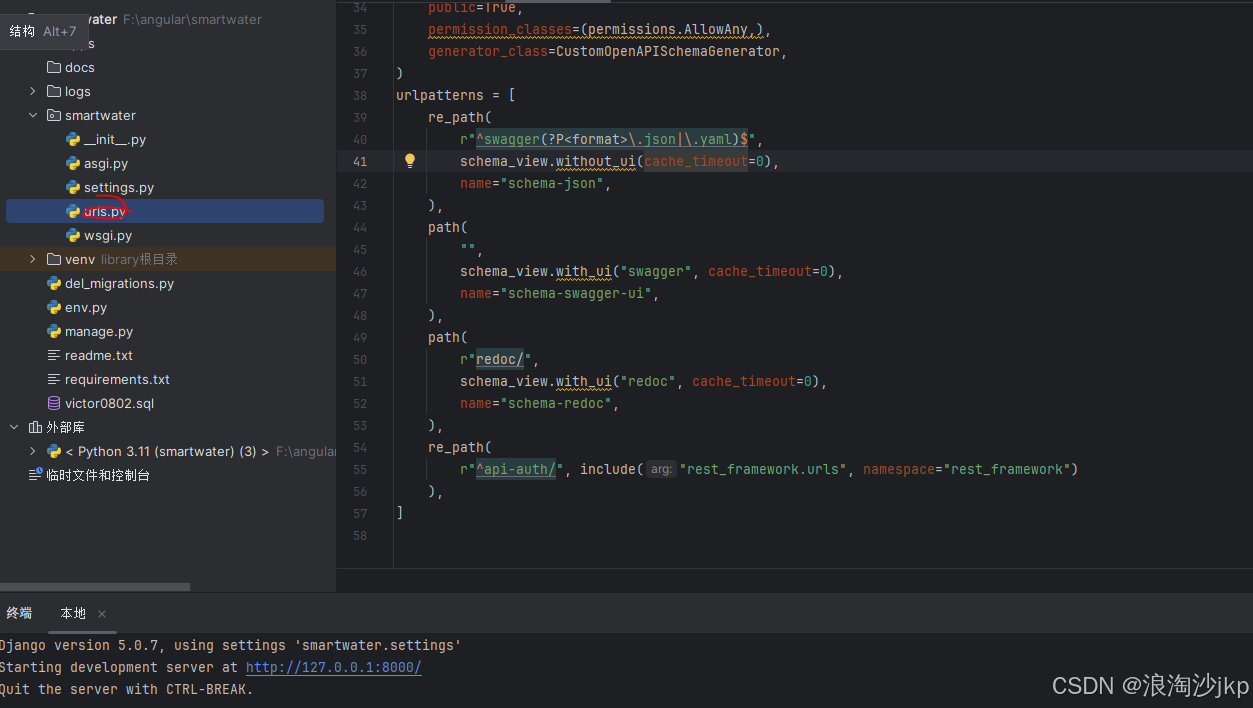
Task: Click the scratches and consoles (临时文件和控制台) icon
Action: pos(35,475)
